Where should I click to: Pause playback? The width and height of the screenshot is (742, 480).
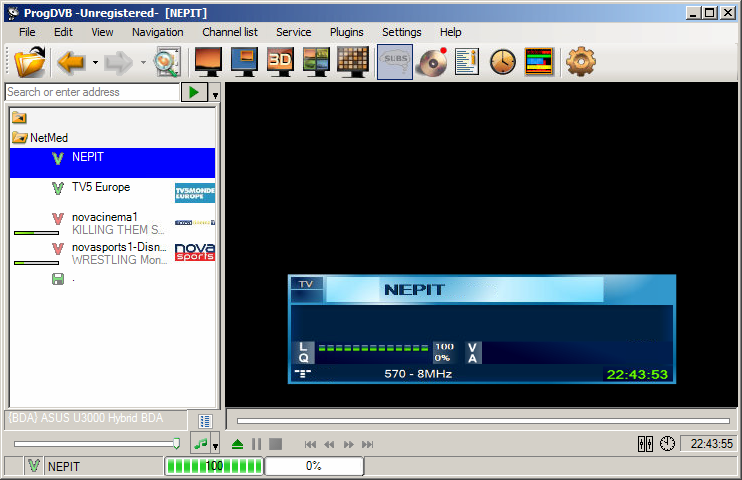click(x=256, y=444)
